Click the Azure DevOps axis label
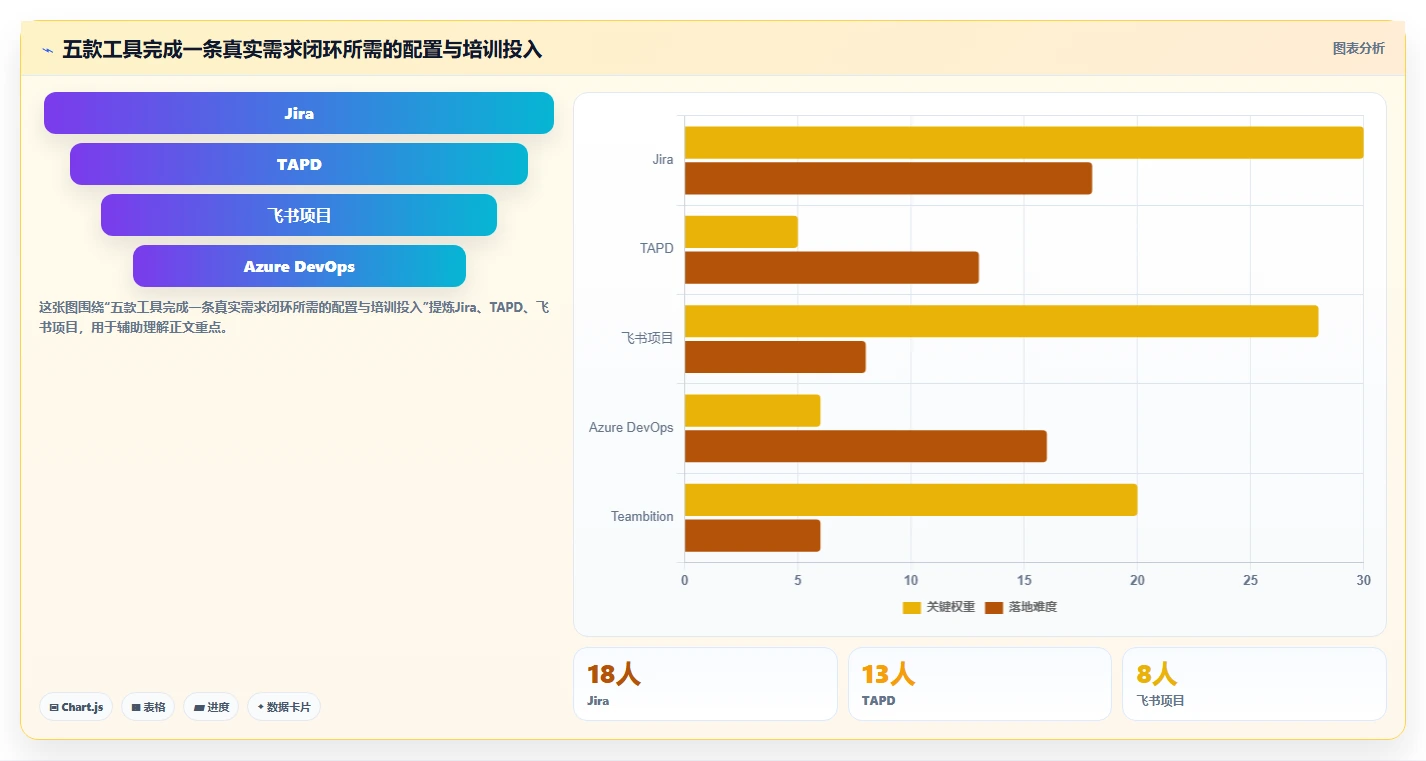The height and width of the screenshot is (761, 1426). (x=631, y=428)
